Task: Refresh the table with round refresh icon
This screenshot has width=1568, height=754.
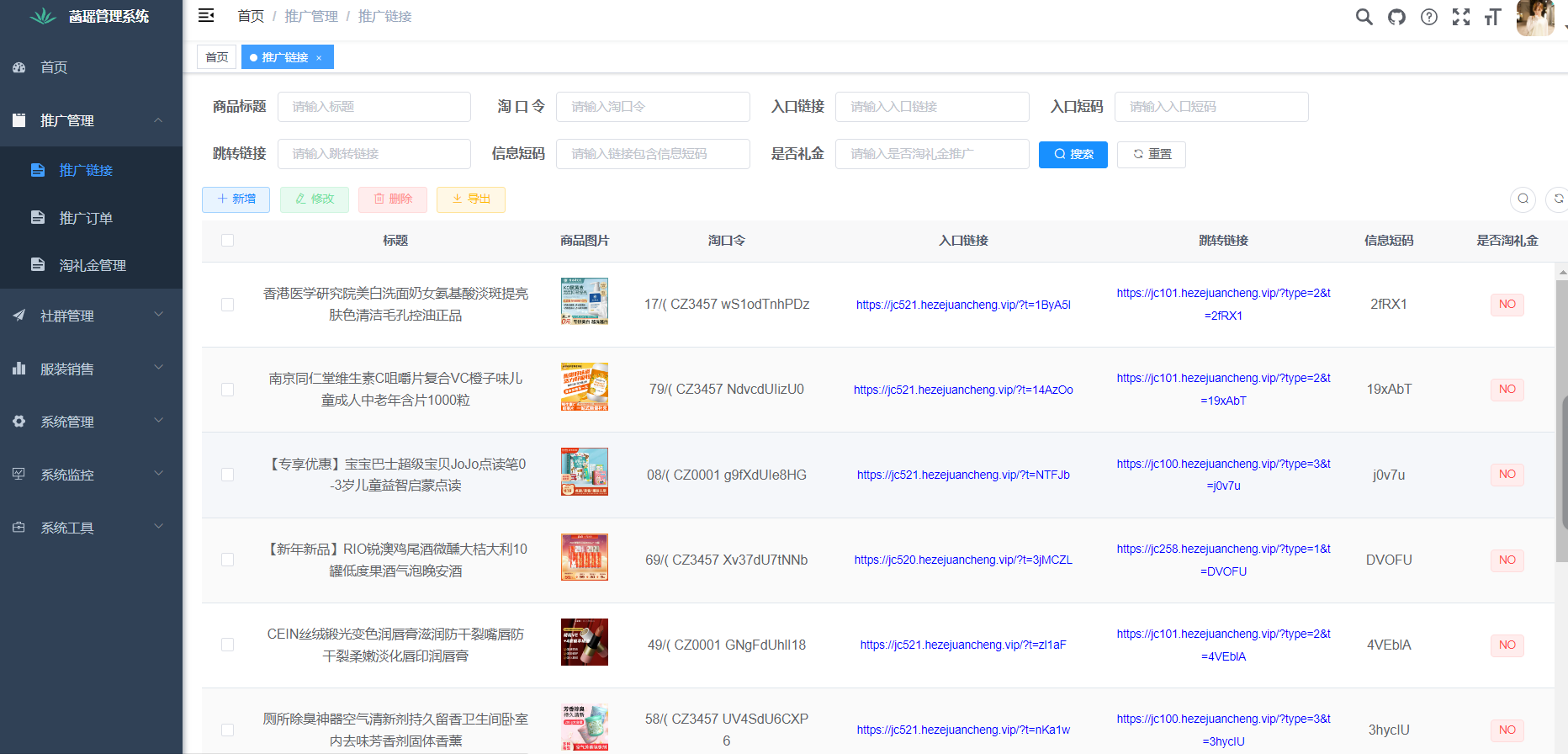Action: (x=1558, y=199)
